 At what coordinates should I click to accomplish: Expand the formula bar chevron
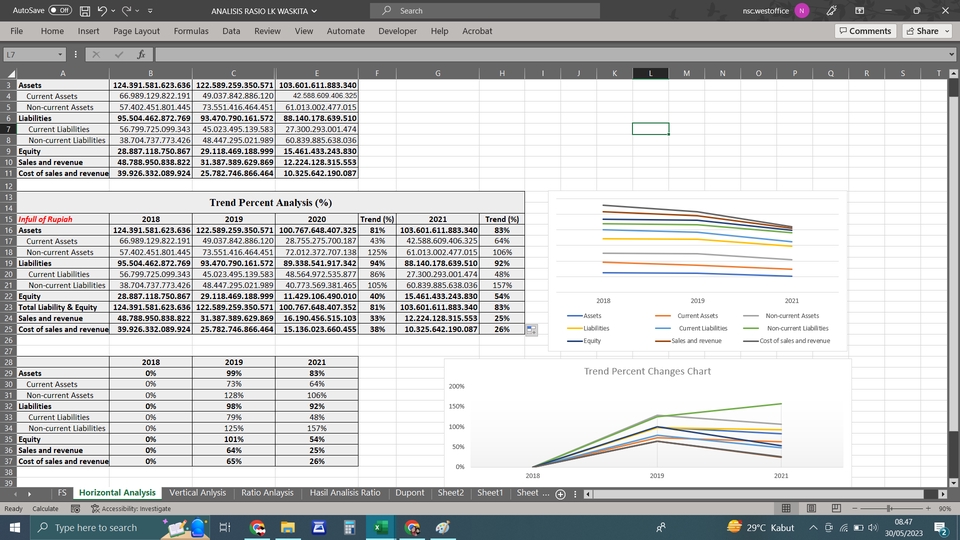click(951, 54)
